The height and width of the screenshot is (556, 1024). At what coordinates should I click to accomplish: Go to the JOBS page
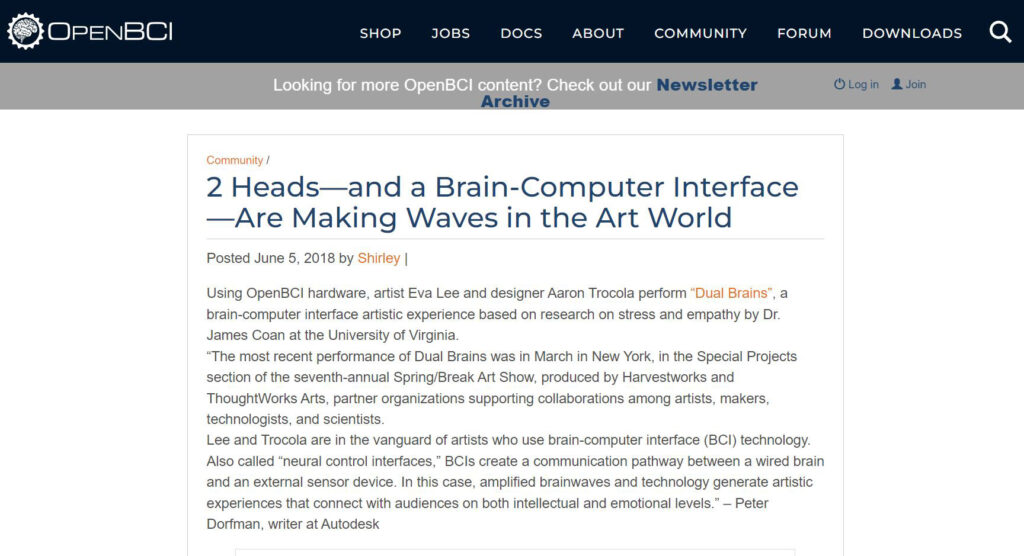coord(451,33)
